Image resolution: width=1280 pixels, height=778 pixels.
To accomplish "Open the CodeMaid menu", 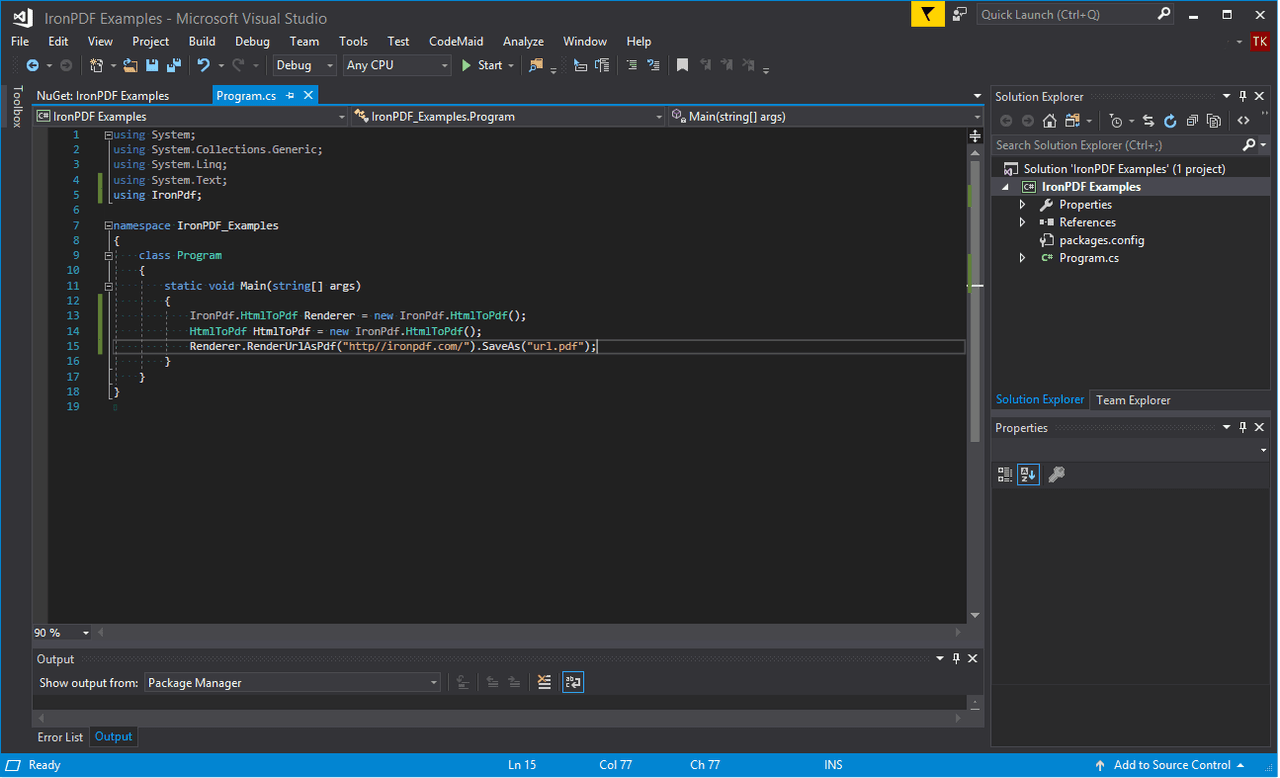I will pyautogui.click(x=456, y=41).
